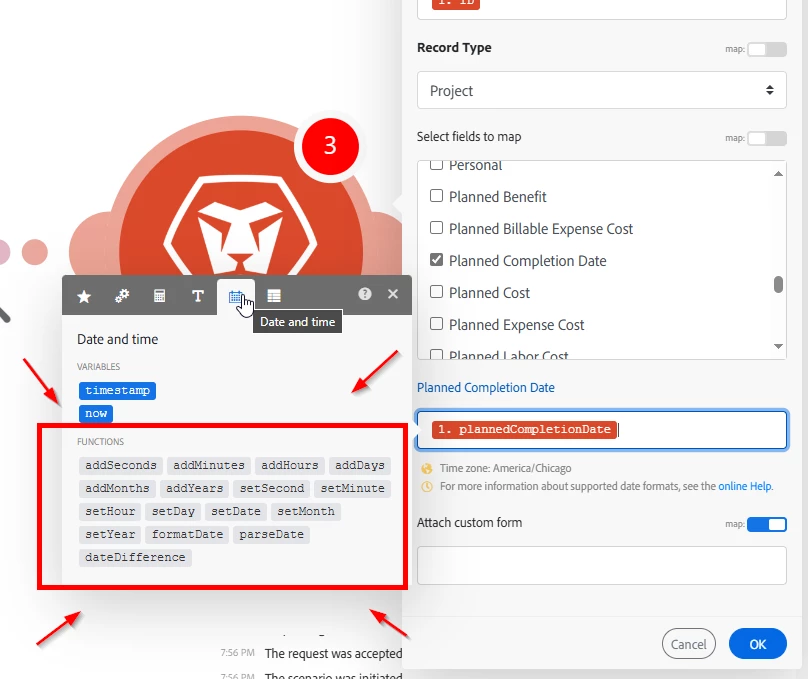Click the clock icon beside date format info
Image resolution: width=808 pixels, height=679 pixels.
(x=427, y=486)
